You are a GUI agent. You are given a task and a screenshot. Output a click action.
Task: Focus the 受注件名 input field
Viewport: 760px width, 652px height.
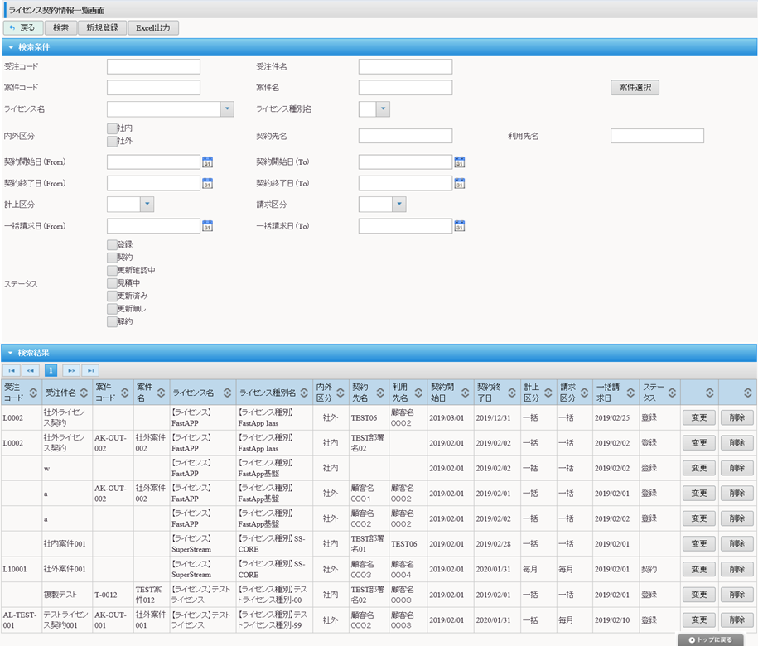[405, 67]
